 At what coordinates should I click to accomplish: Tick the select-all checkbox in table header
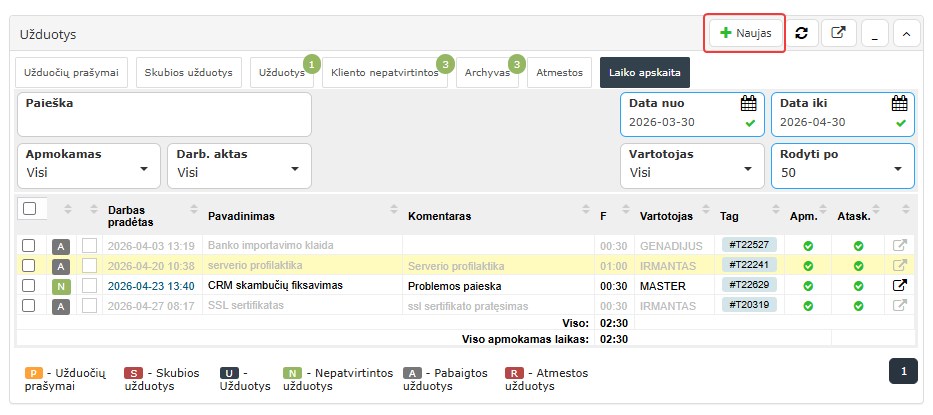click(x=29, y=208)
